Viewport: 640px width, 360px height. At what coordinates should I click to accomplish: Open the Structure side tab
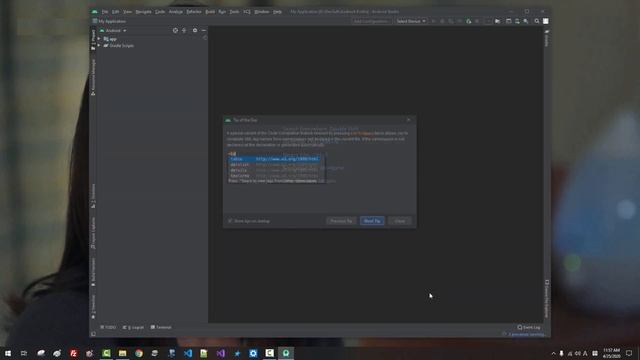(93, 196)
